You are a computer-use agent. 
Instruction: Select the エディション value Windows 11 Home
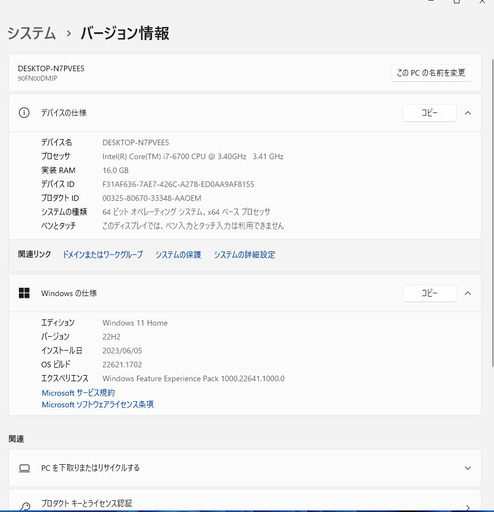click(135, 323)
